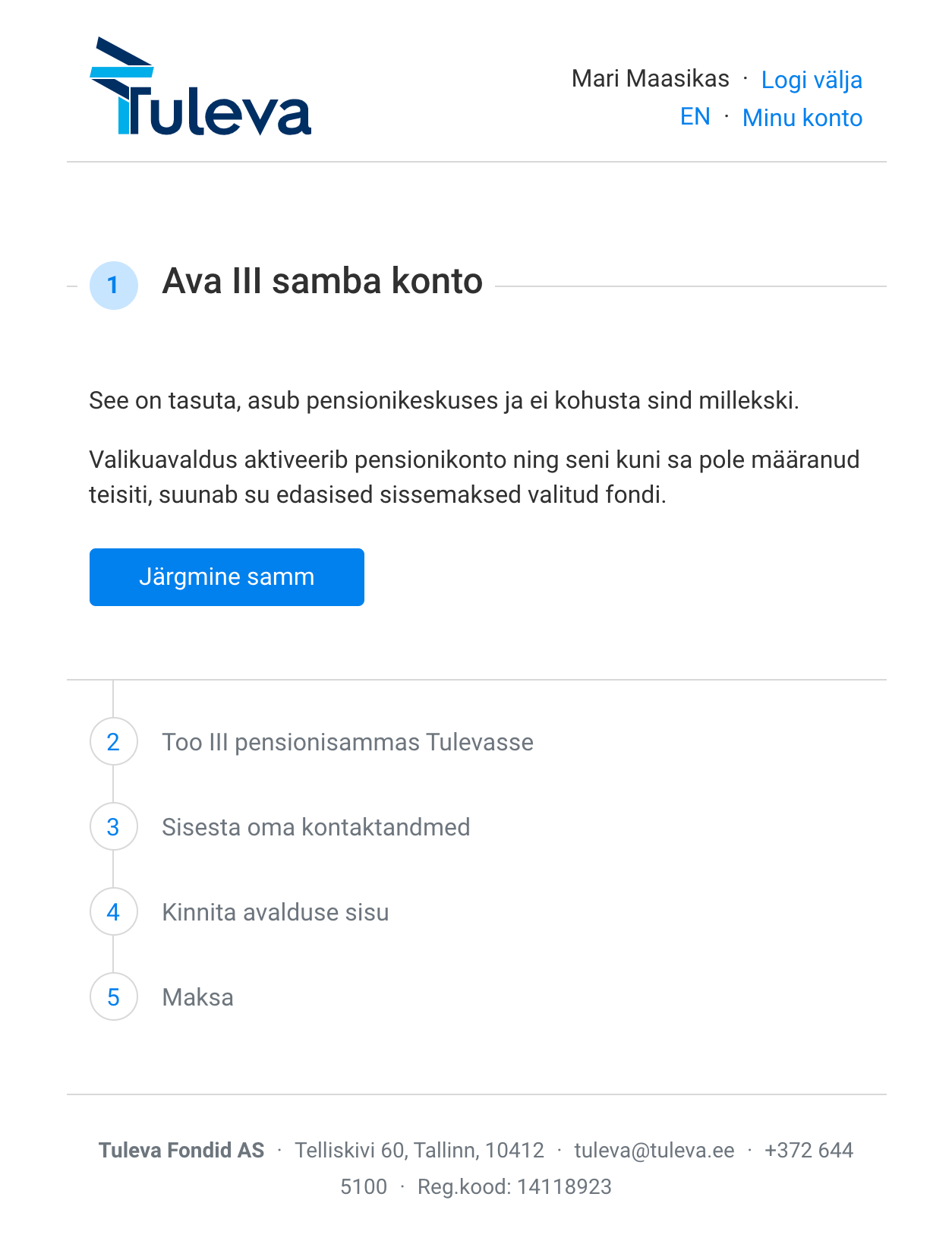
Task: Click the Ava III samba konto heading
Action: 323,281
